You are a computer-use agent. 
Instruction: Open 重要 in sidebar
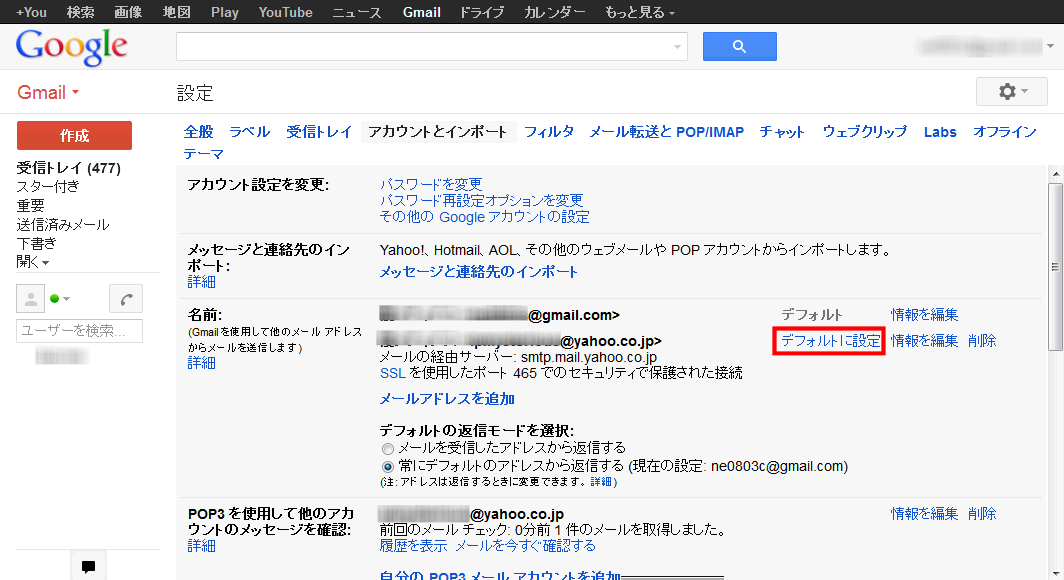point(31,206)
